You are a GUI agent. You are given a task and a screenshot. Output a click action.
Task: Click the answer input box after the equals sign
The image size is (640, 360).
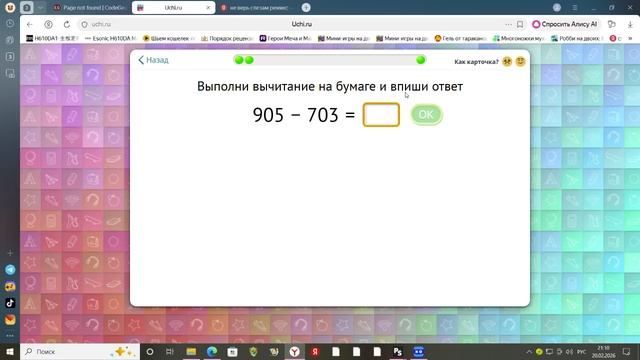pyautogui.click(x=381, y=115)
